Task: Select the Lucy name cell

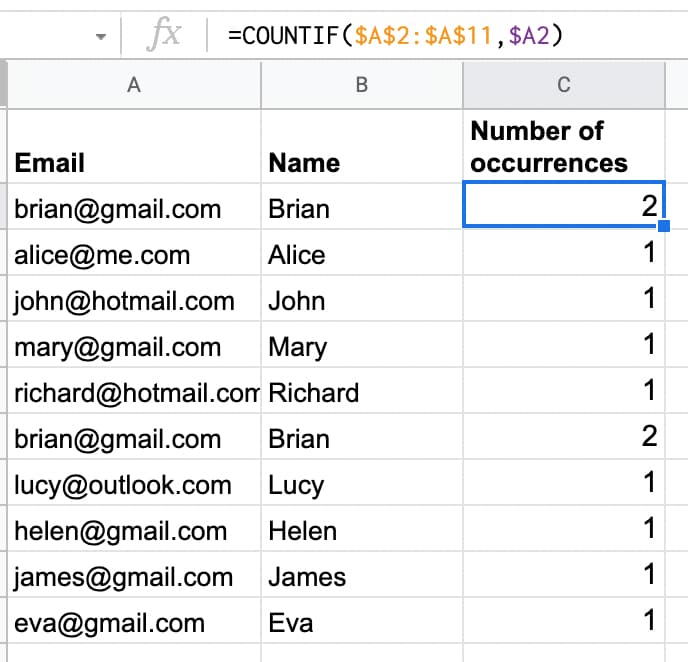Action: 362,483
